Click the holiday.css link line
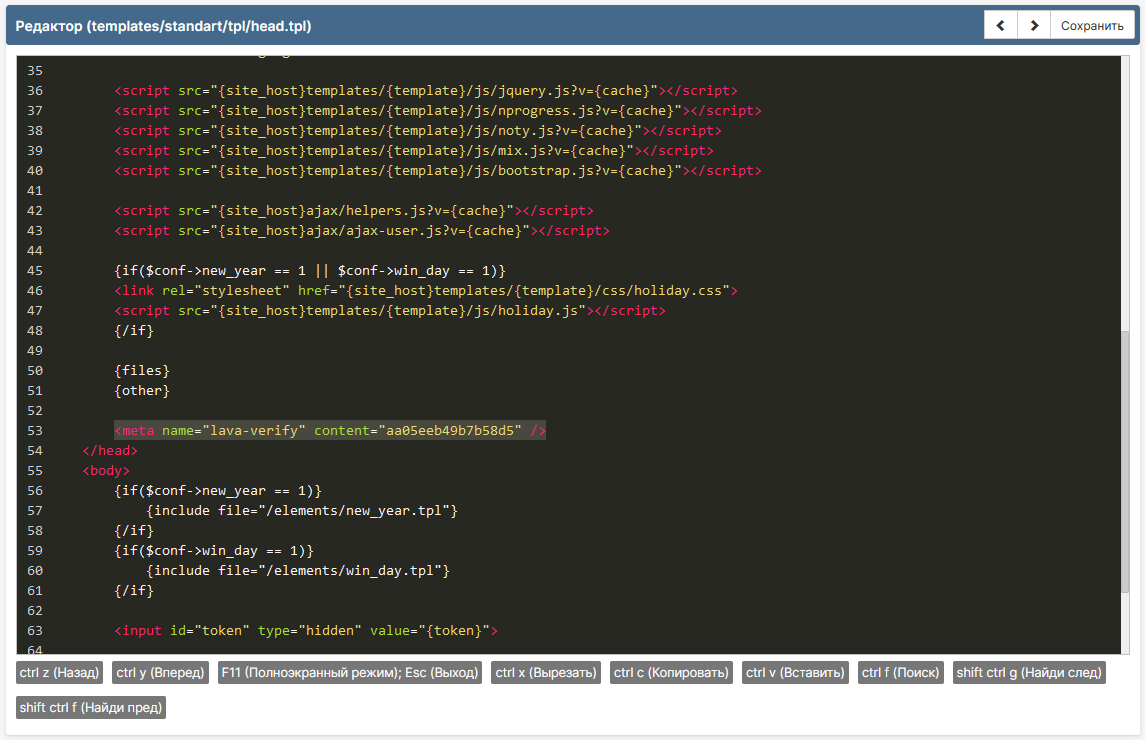The height and width of the screenshot is (740, 1145). point(426,290)
